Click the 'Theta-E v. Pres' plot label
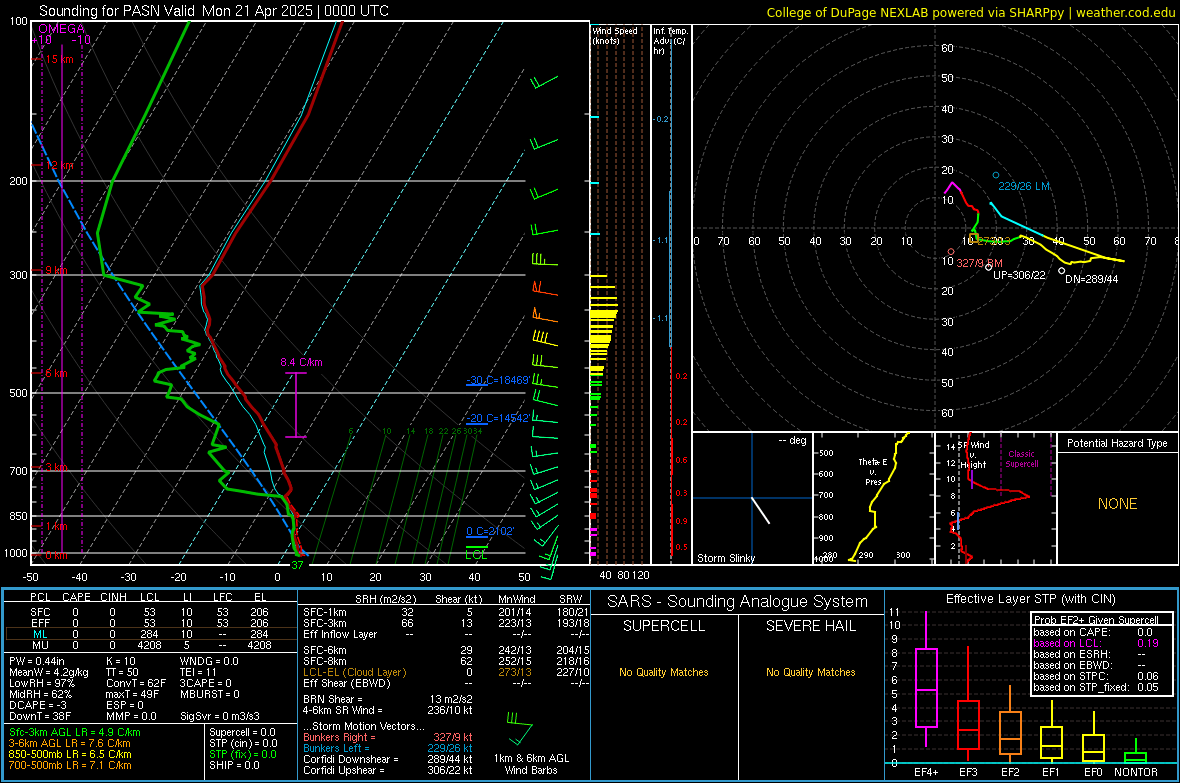 (873, 471)
